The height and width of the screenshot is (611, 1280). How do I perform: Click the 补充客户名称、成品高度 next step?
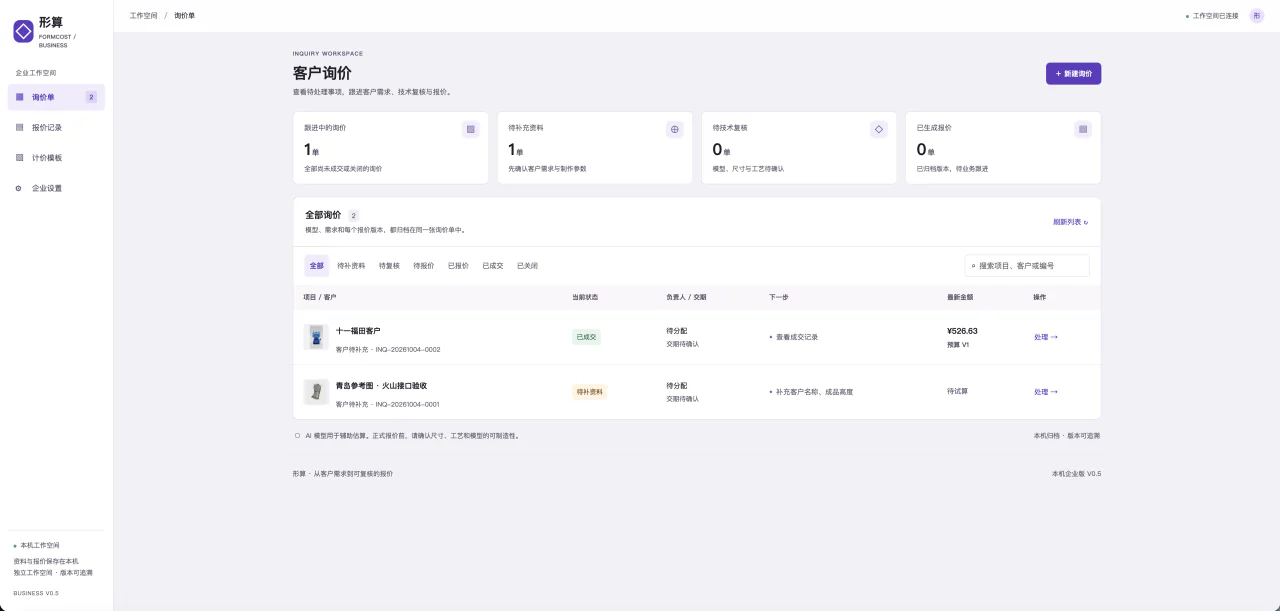coord(814,392)
